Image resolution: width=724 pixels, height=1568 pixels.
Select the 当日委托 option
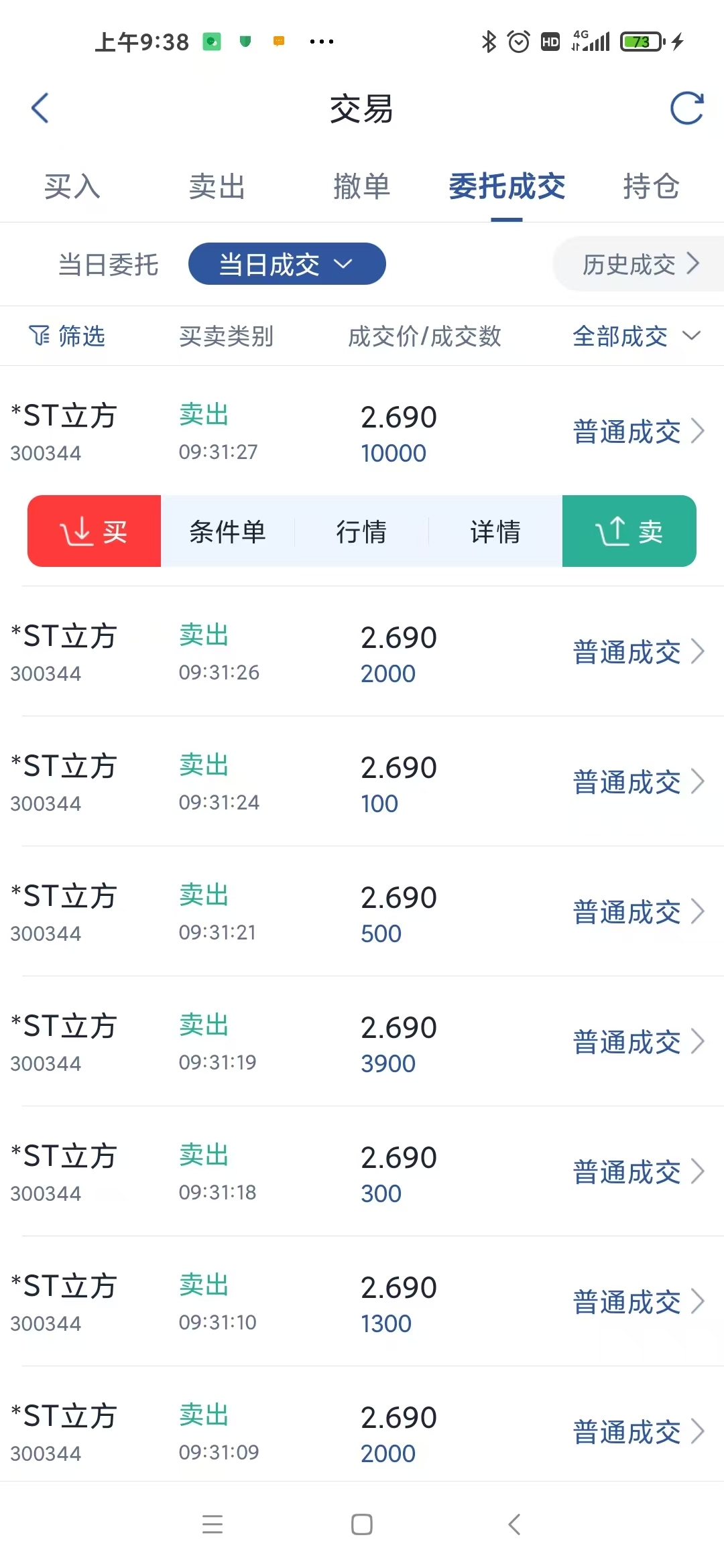click(x=109, y=265)
